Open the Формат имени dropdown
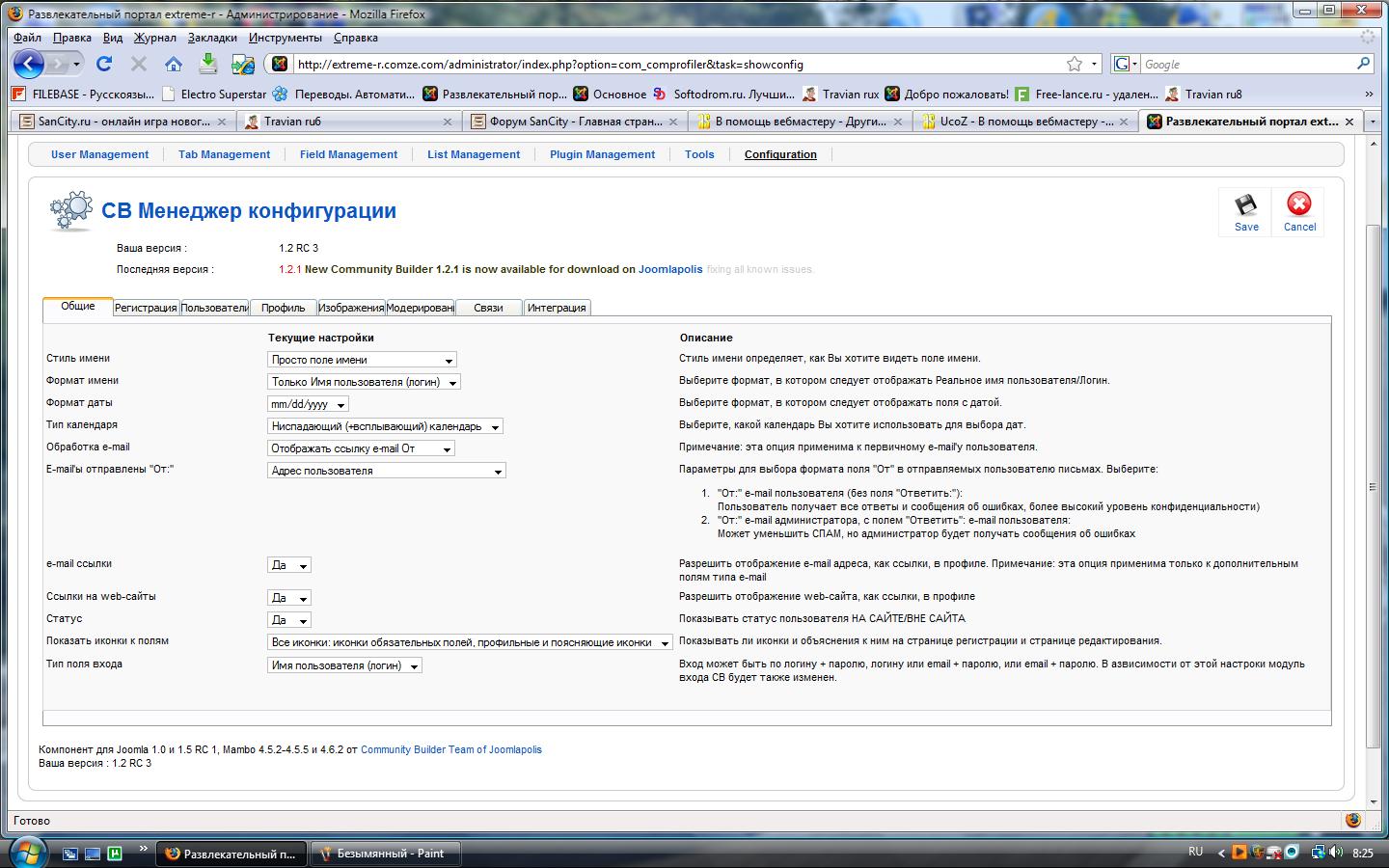 coord(364,382)
